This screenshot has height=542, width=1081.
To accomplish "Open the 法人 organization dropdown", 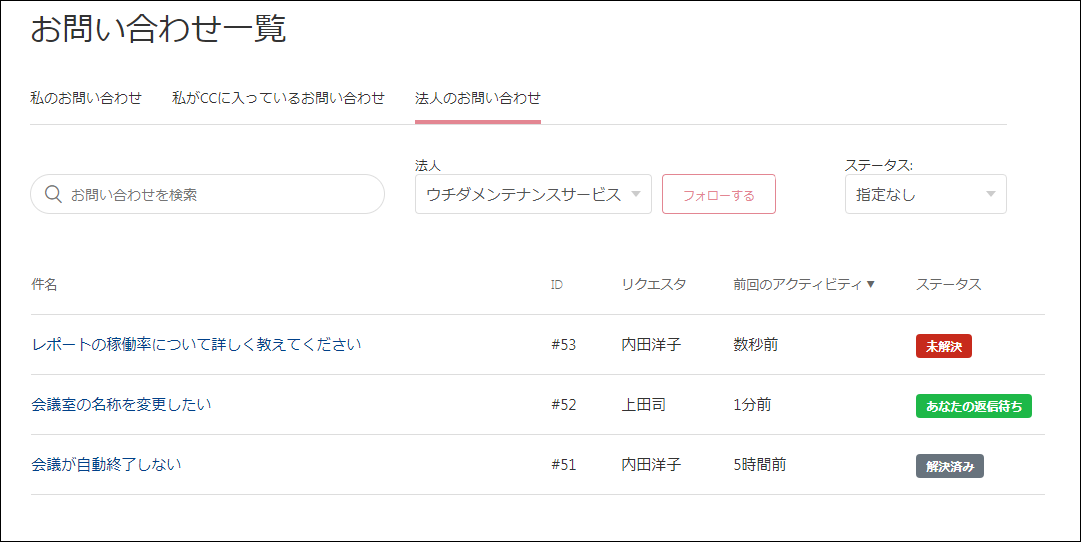I will 532,194.
